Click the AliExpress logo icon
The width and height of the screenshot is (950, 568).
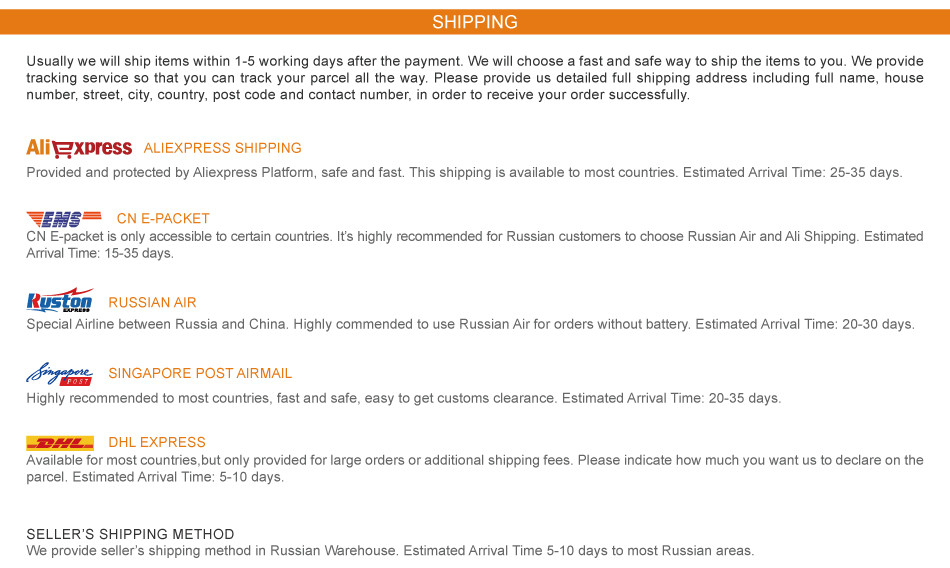tap(79, 148)
